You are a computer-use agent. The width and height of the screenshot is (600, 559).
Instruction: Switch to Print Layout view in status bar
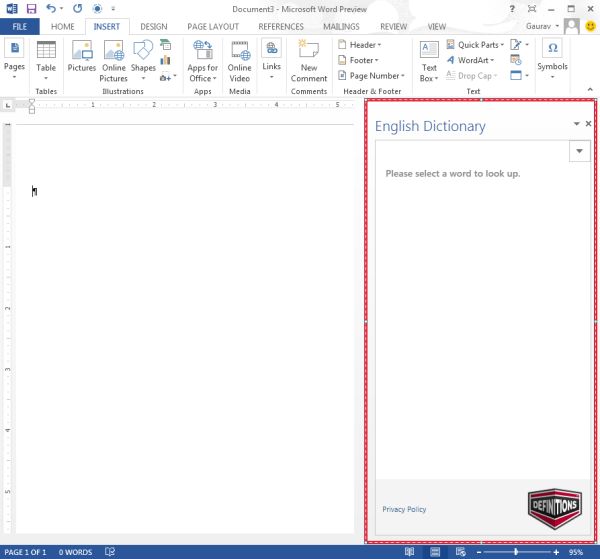435,552
